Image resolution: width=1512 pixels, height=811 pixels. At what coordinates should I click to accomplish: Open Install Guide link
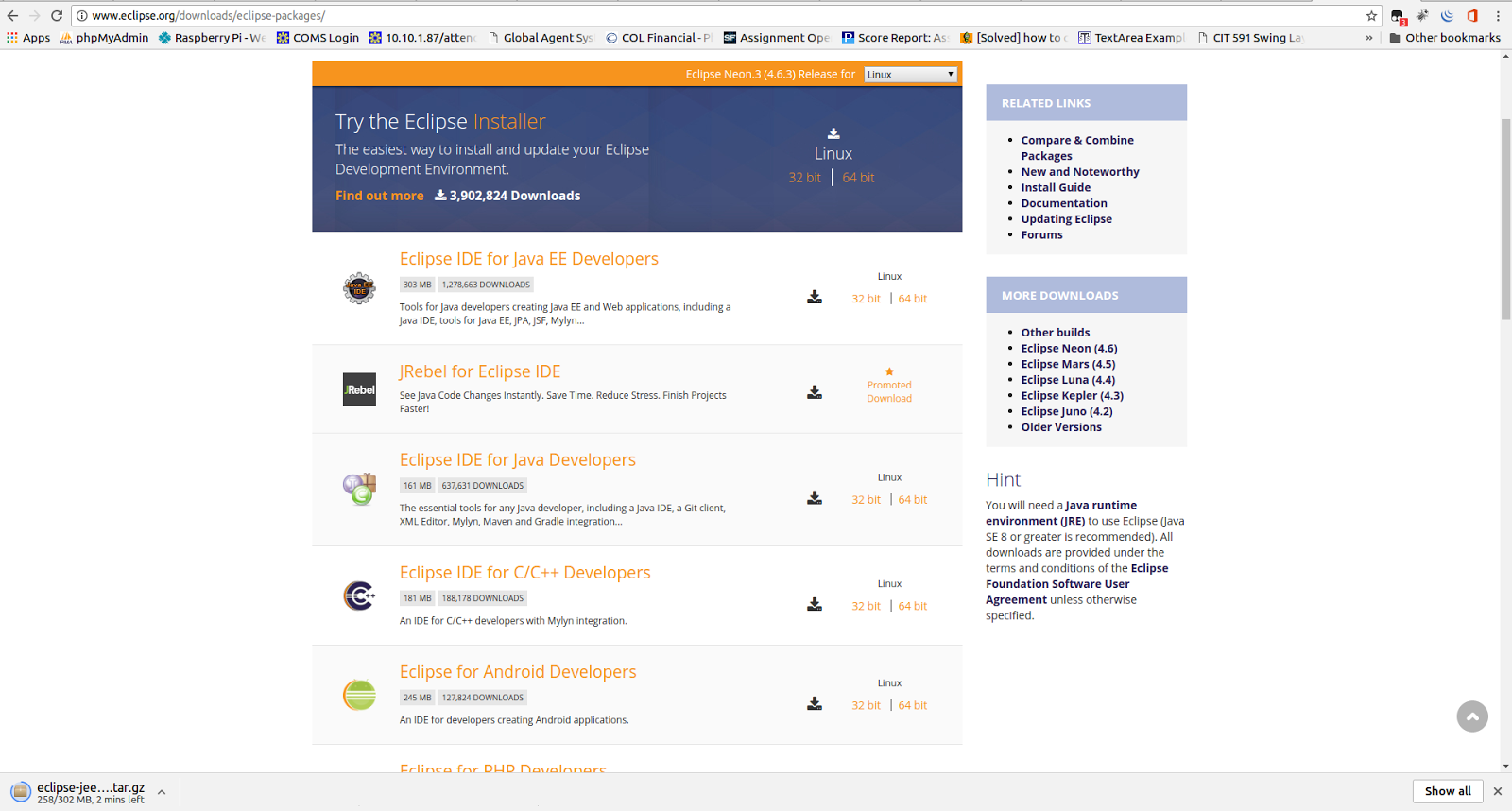(1056, 187)
